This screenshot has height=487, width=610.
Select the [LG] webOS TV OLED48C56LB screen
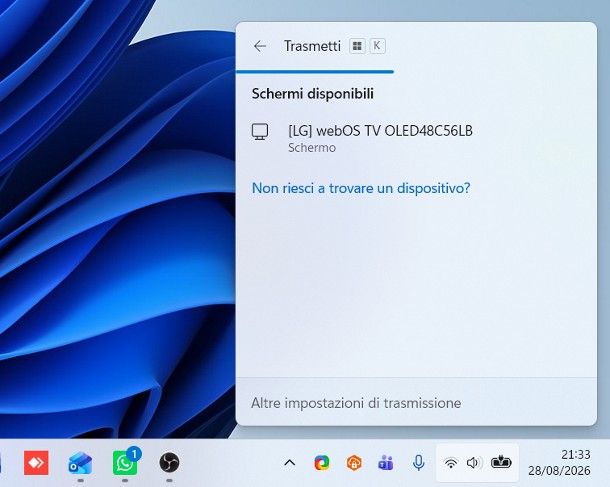[x=416, y=138]
